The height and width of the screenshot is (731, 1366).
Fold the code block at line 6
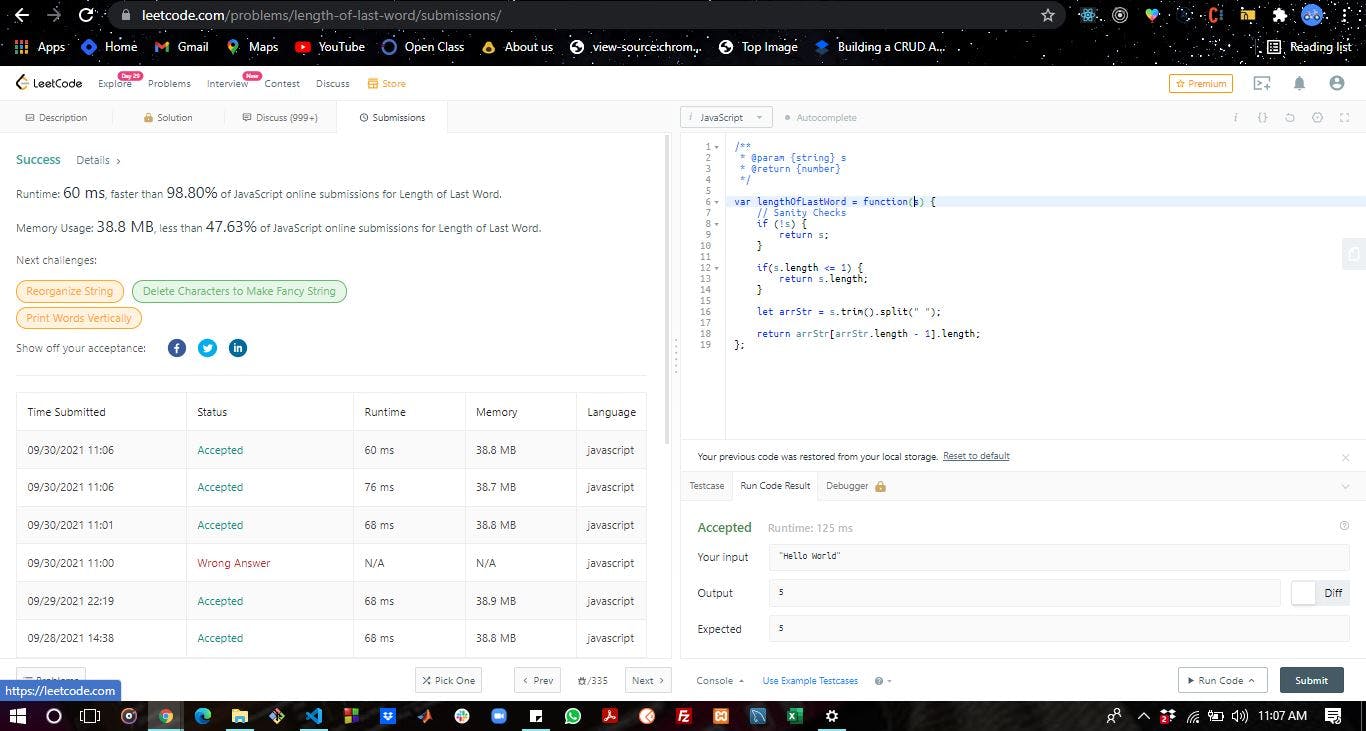coord(717,202)
